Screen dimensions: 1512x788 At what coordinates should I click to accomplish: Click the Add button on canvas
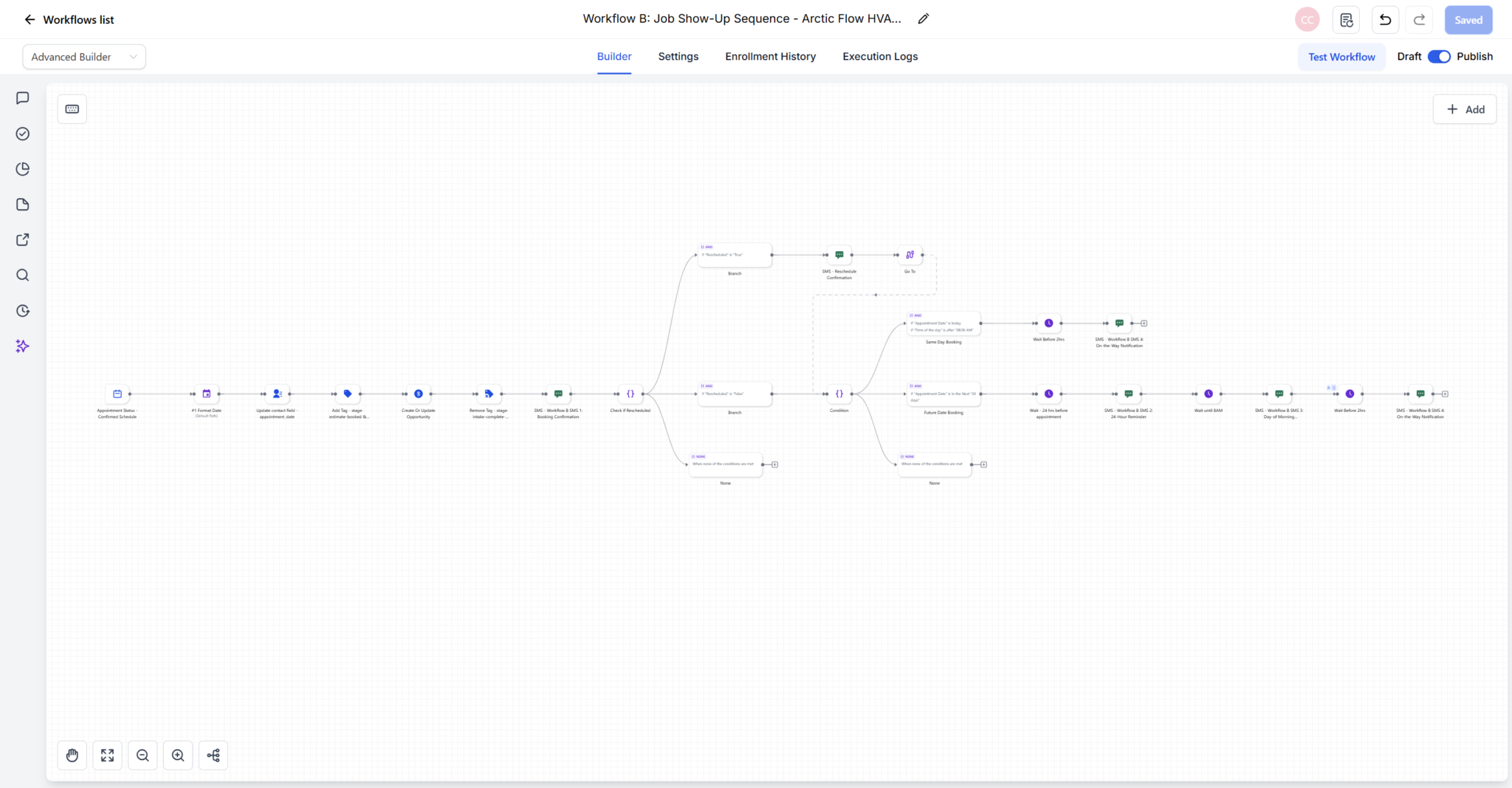pyautogui.click(x=1465, y=109)
